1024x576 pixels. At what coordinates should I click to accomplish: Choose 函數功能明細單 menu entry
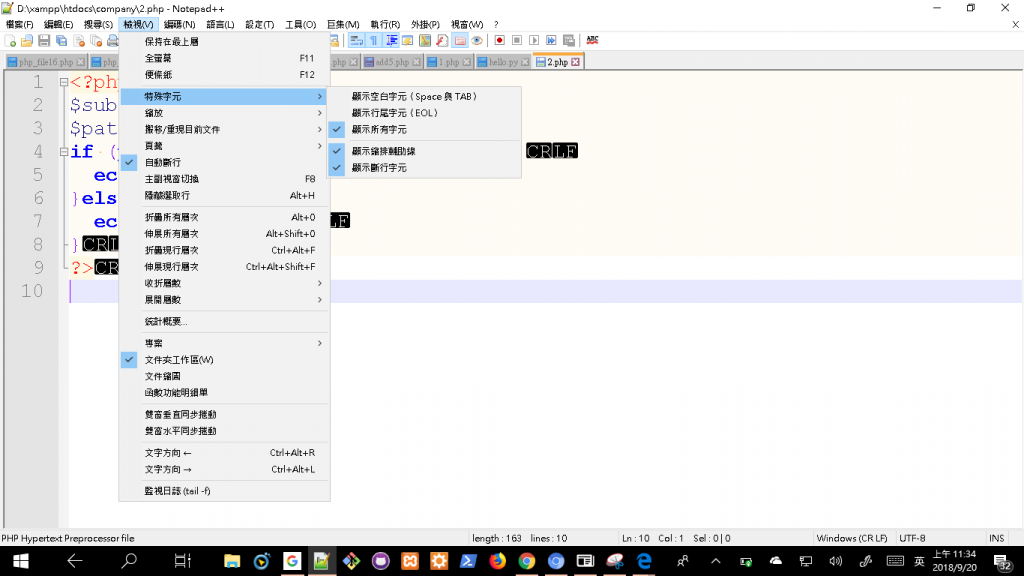[x=224, y=392]
